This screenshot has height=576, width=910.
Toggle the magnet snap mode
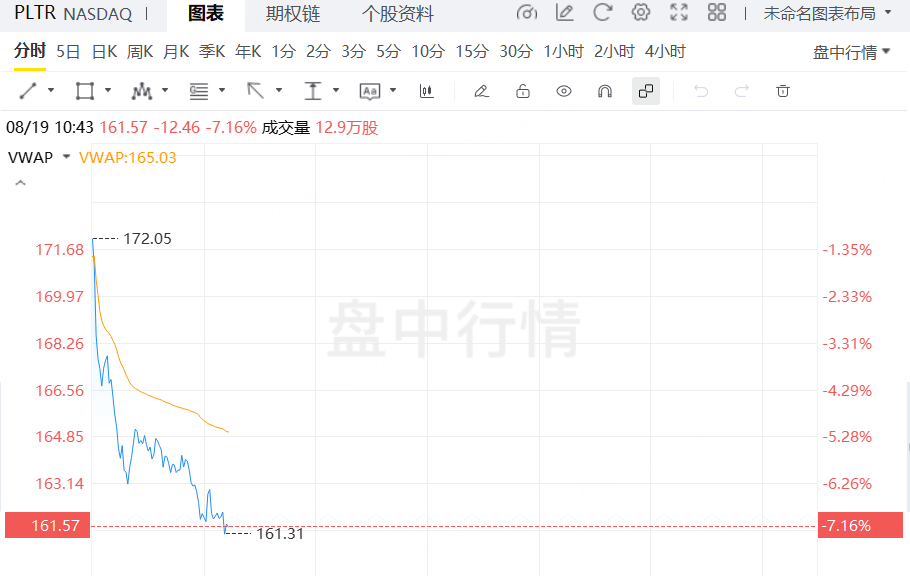[605, 91]
